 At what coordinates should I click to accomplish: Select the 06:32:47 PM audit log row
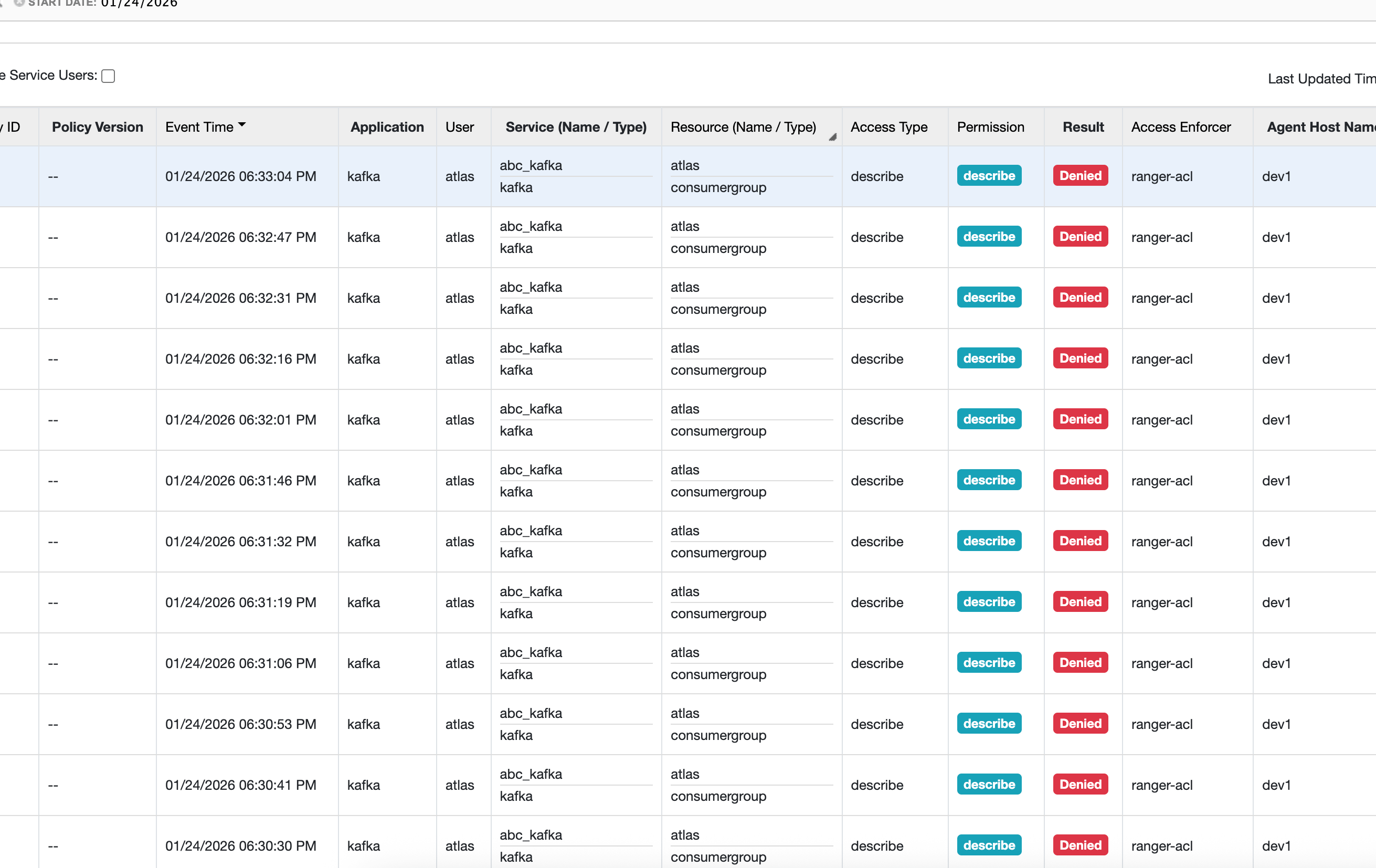[x=240, y=237]
